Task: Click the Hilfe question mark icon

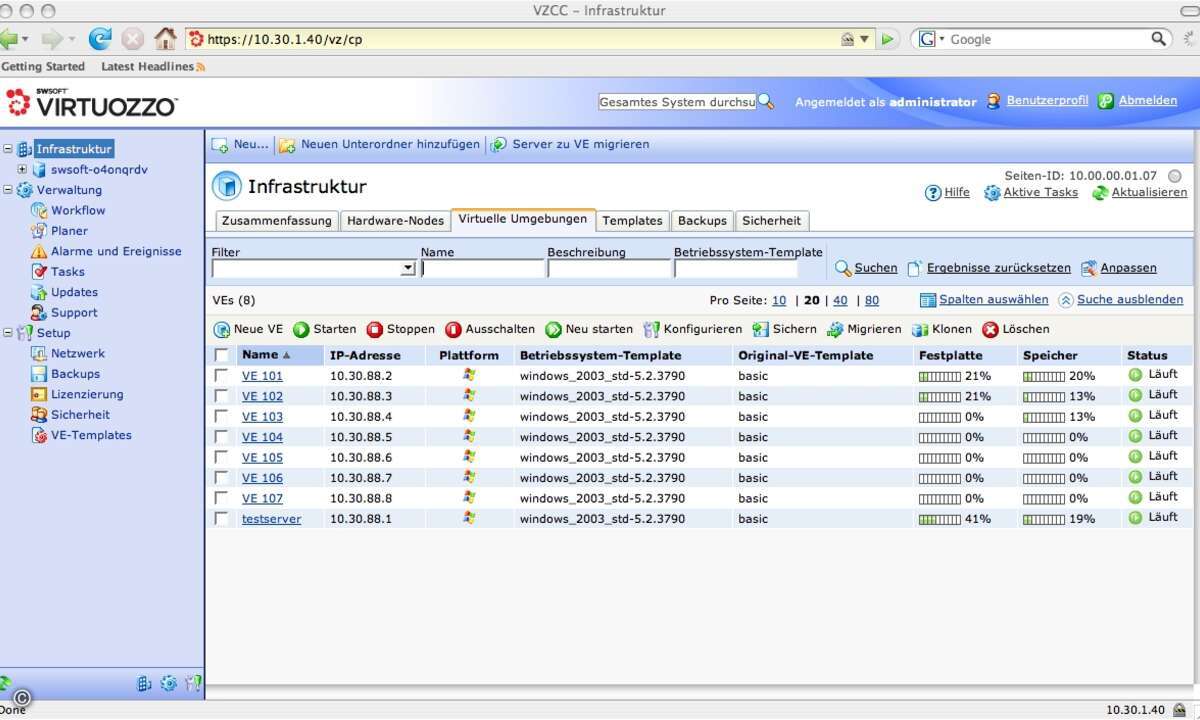Action: tap(933, 193)
